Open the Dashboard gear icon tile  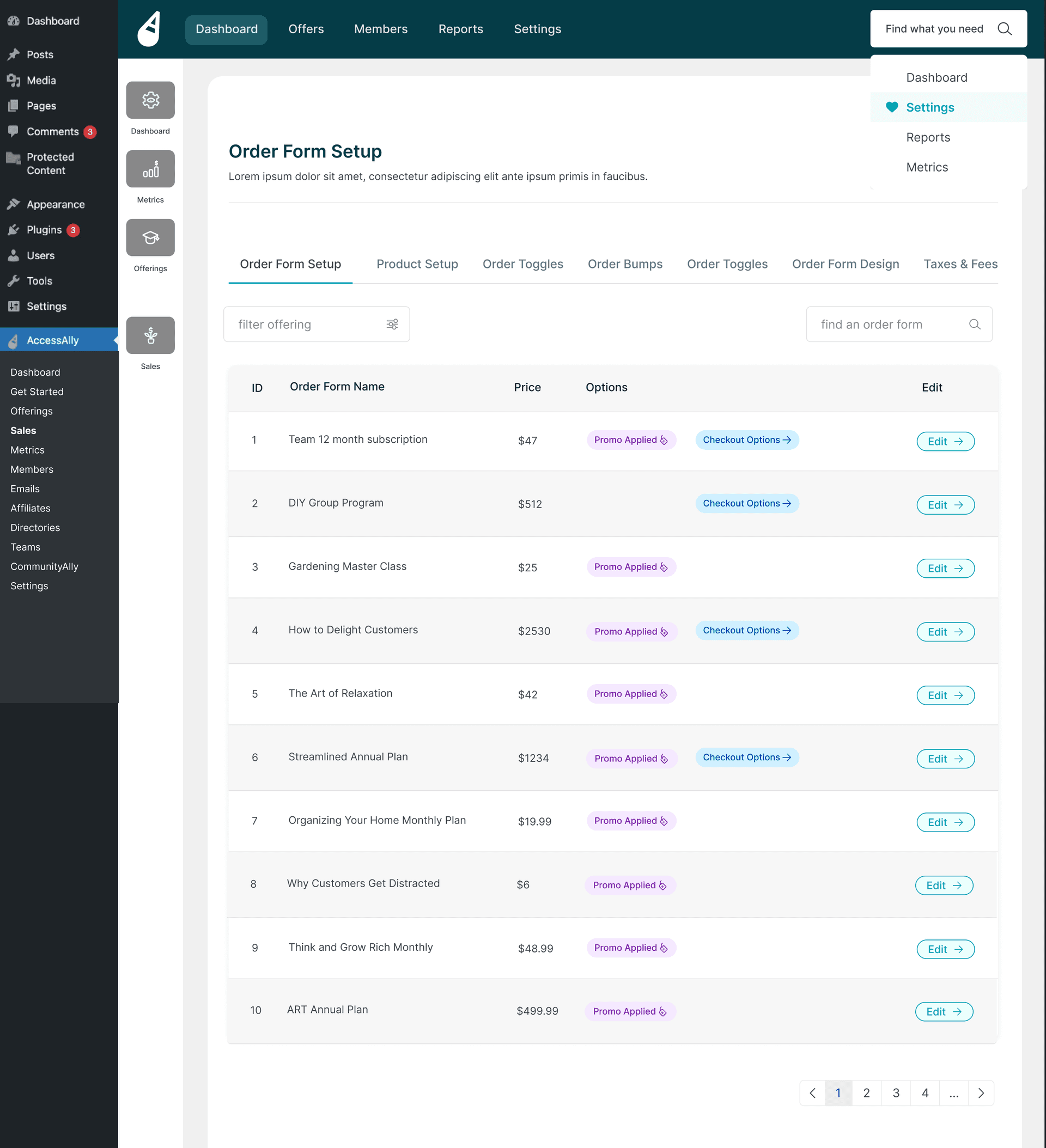[x=150, y=100]
